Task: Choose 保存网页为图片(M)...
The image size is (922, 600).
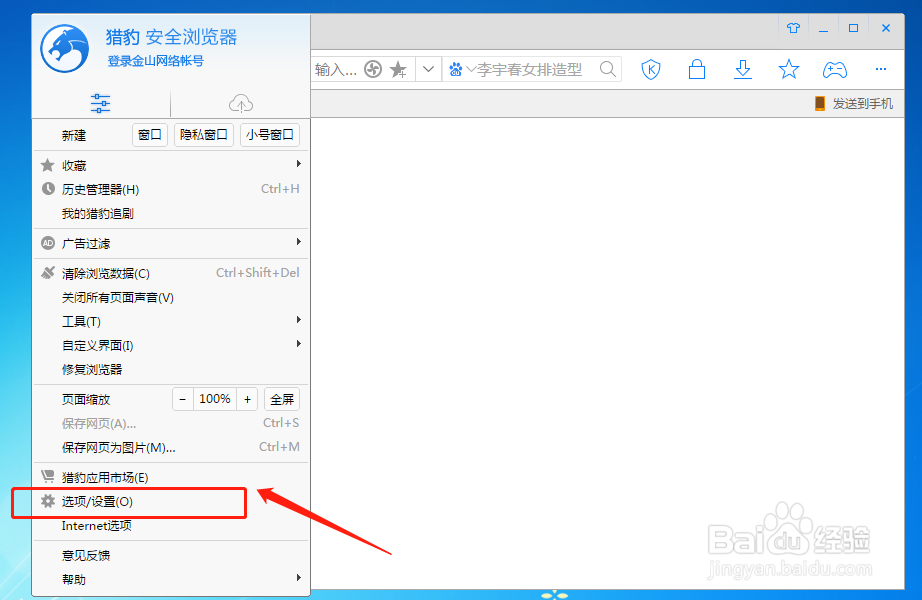Action: tap(171, 448)
